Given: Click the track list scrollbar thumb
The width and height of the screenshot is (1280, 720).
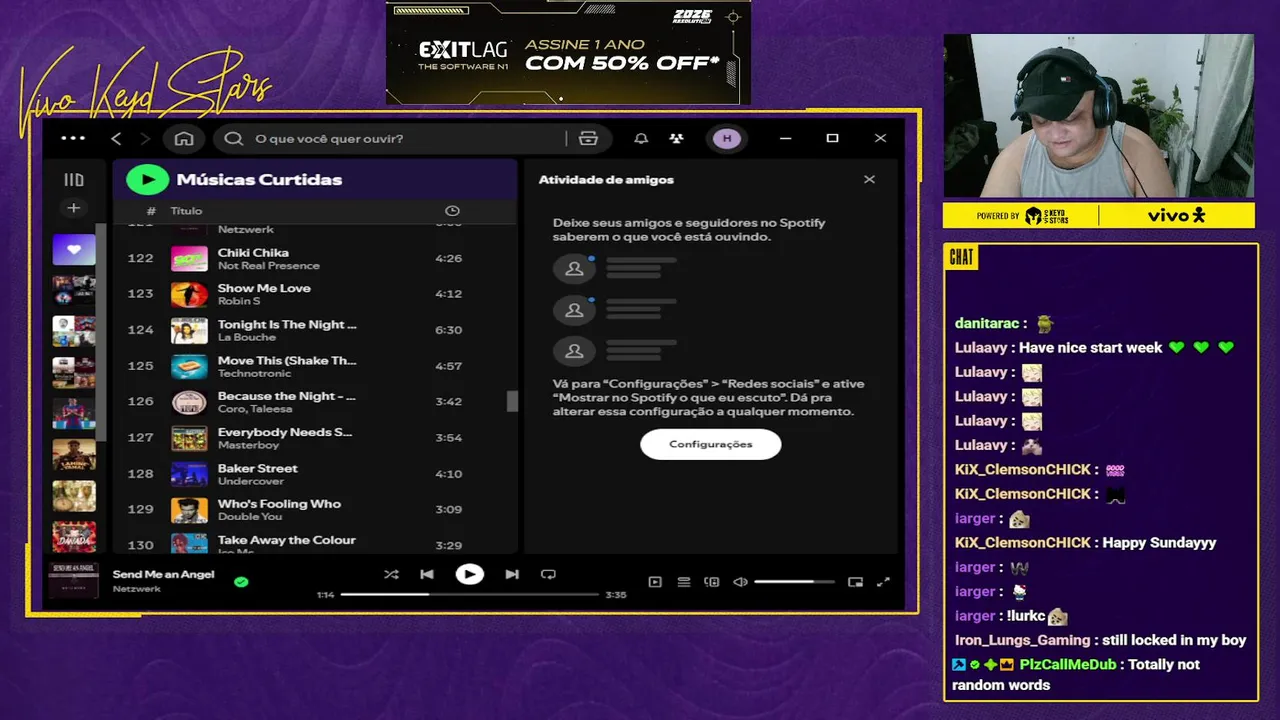Looking at the screenshot, I should [x=513, y=401].
